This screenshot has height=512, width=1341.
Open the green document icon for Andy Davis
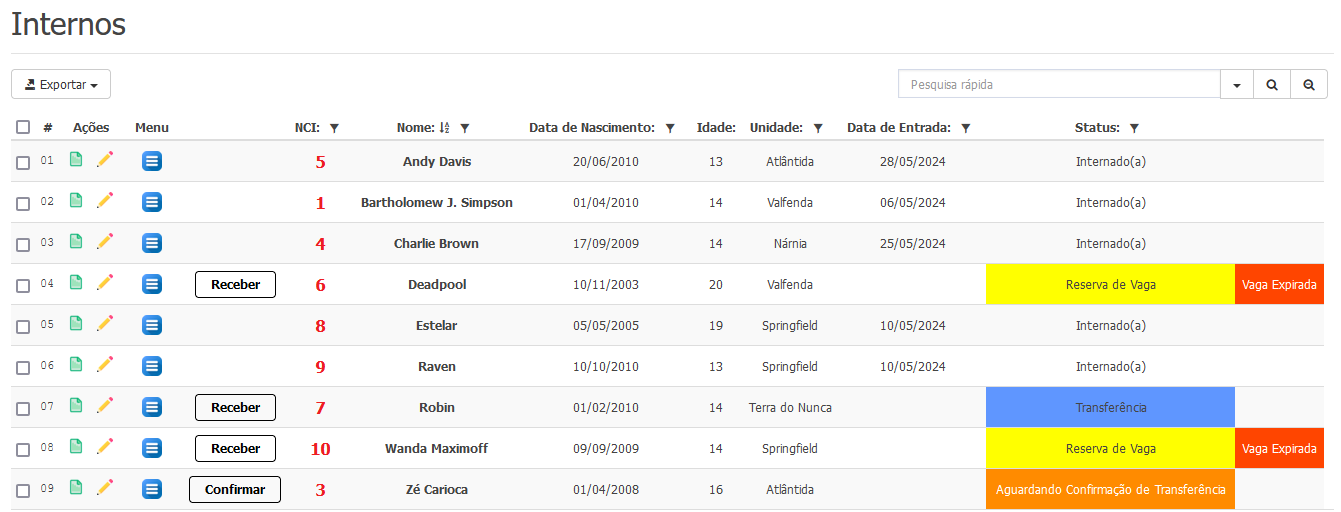pyautogui.click(x=76, y=160)
